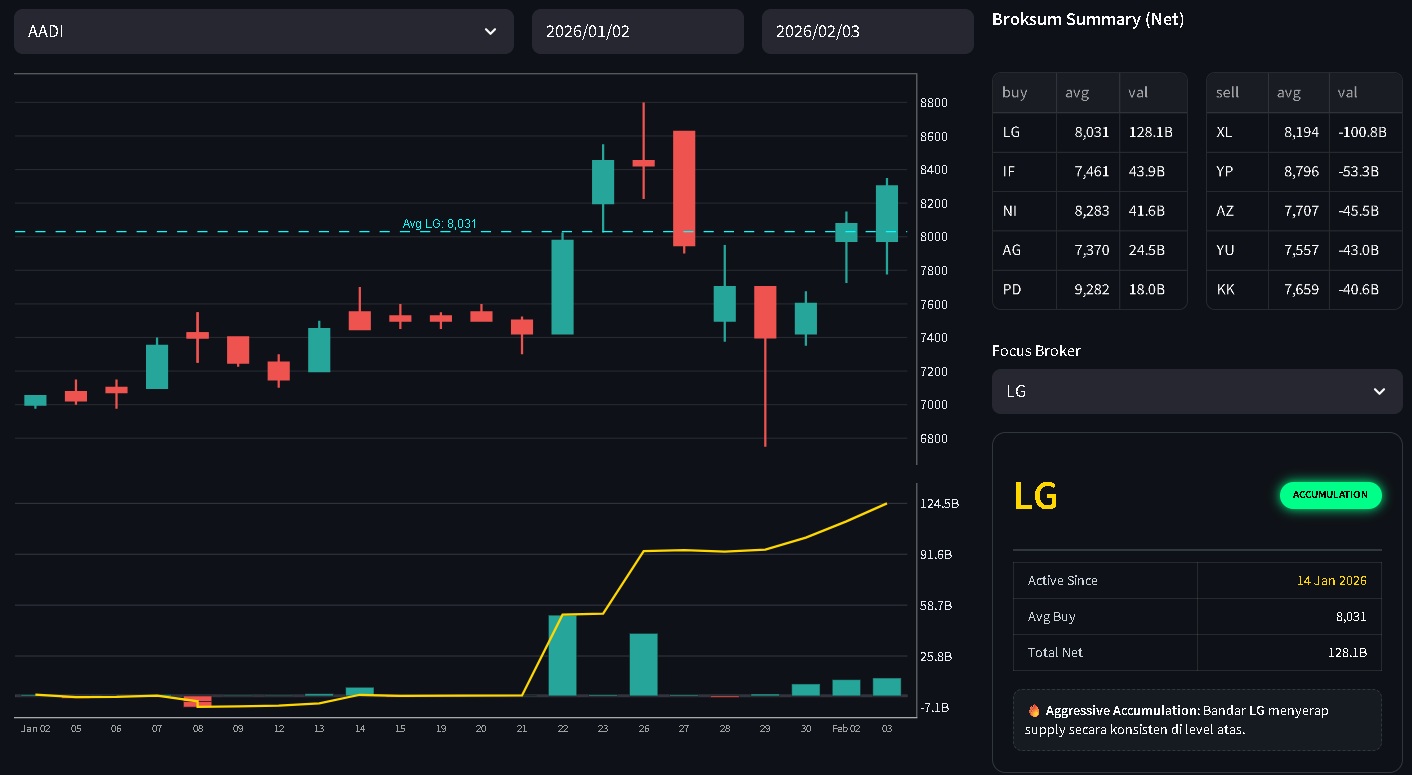Click the Avg LG: 8,031 line label
Image resolution: width=1412 pixels, height=775 pixels.
point(439,224)
